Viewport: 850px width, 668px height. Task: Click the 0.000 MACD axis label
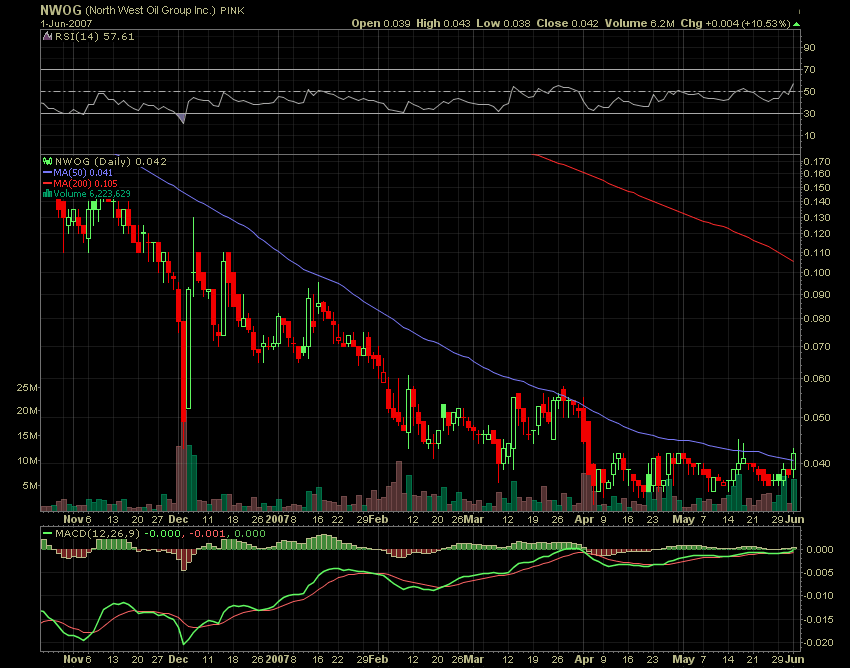tap(820, 550)
